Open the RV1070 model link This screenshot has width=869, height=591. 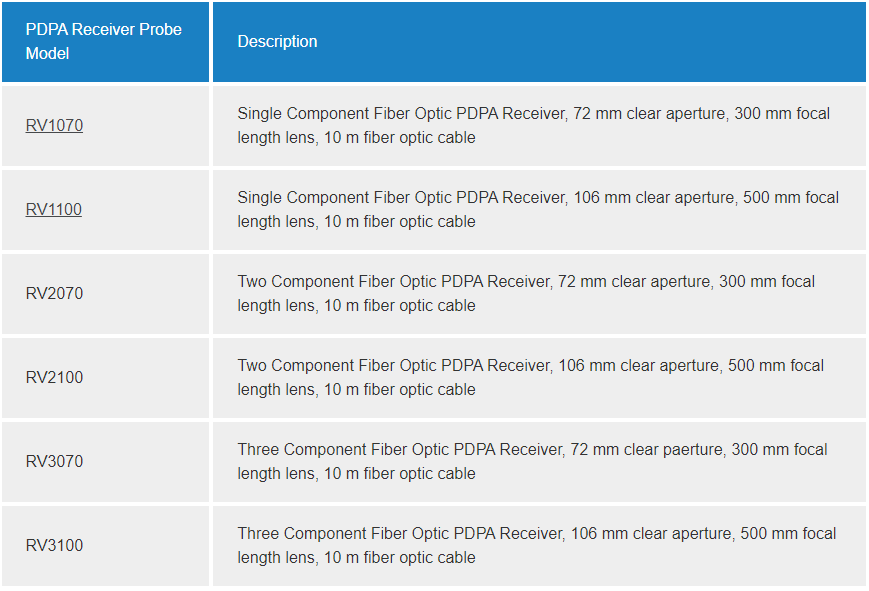[54, 126]
